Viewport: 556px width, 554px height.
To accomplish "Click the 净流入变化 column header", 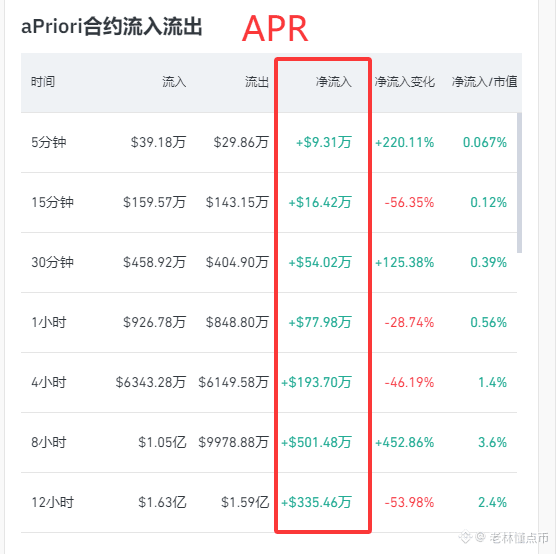I will pyautogui.click(x=405, y=82).
